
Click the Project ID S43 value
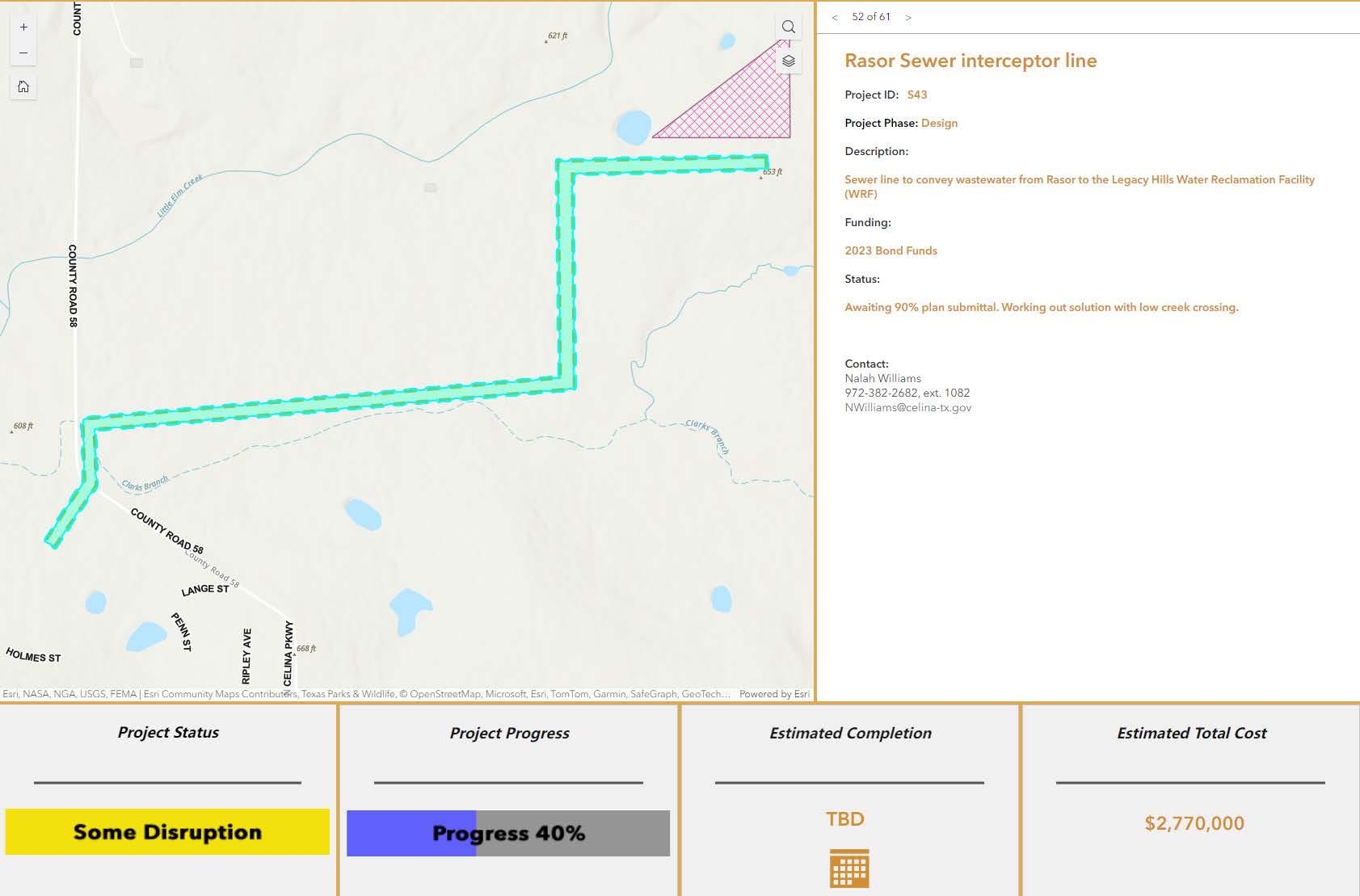(917, 95)
